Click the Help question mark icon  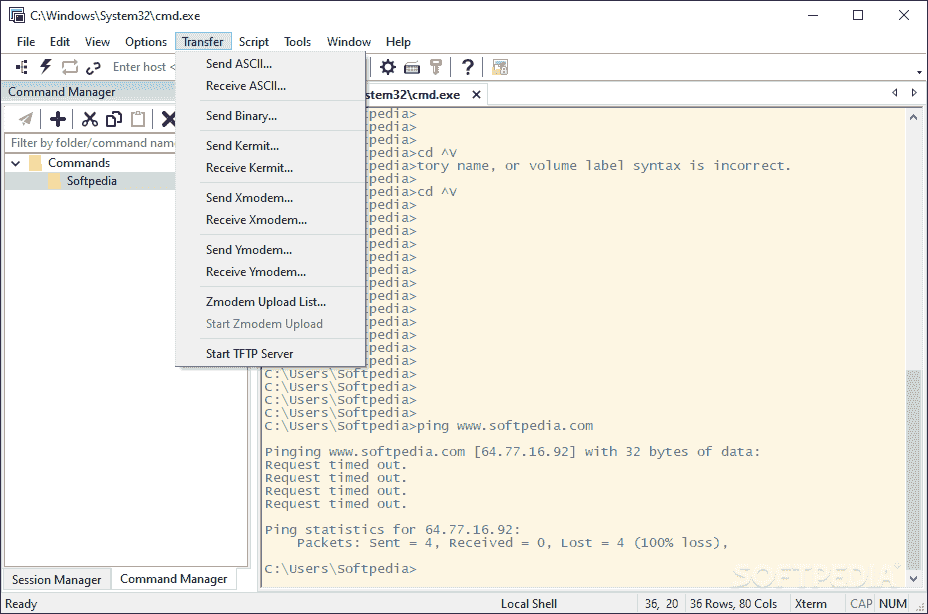(x=467, y=66)
